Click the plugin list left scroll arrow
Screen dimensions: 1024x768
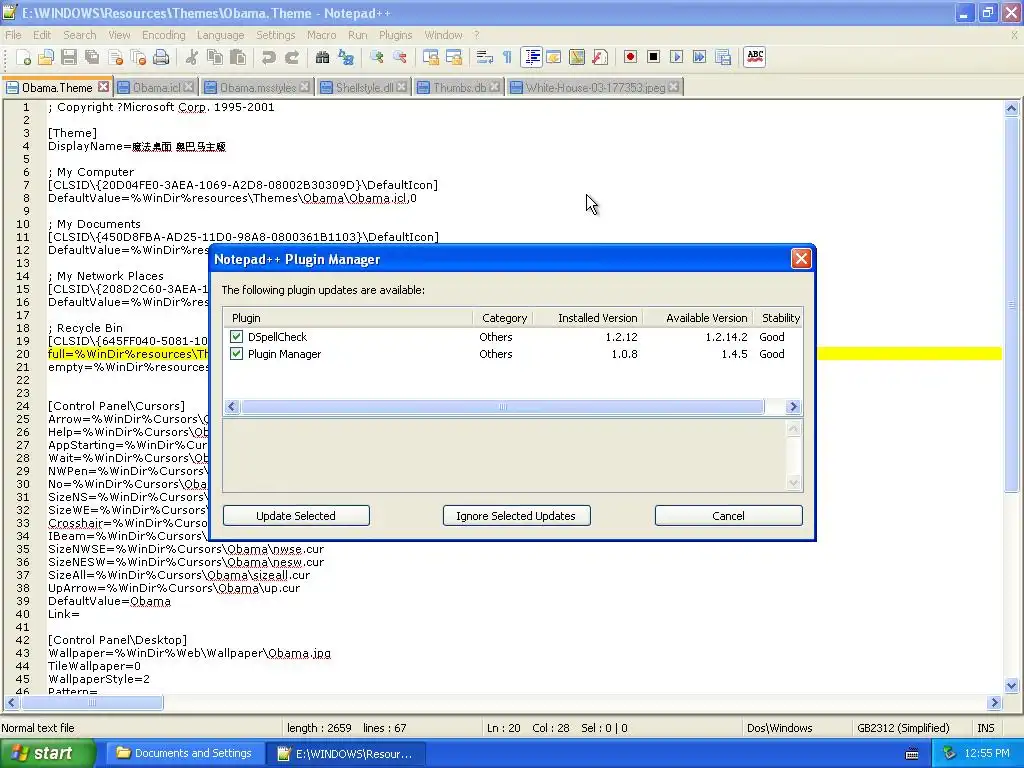pyautogui.click(x=232, y=407)
